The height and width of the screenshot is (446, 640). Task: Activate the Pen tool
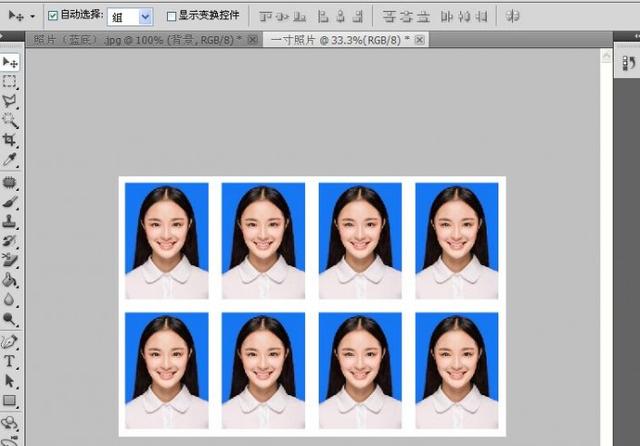(10, 341)
